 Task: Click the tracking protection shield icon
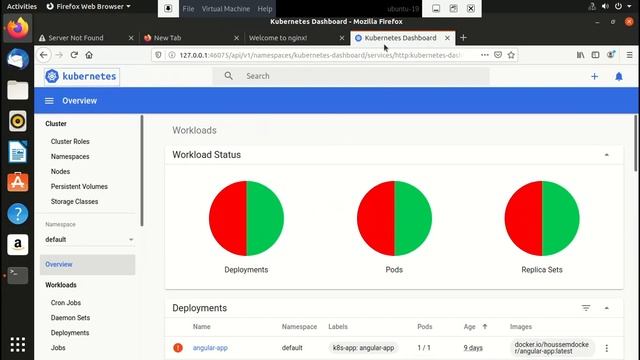(x=158, y=55)
